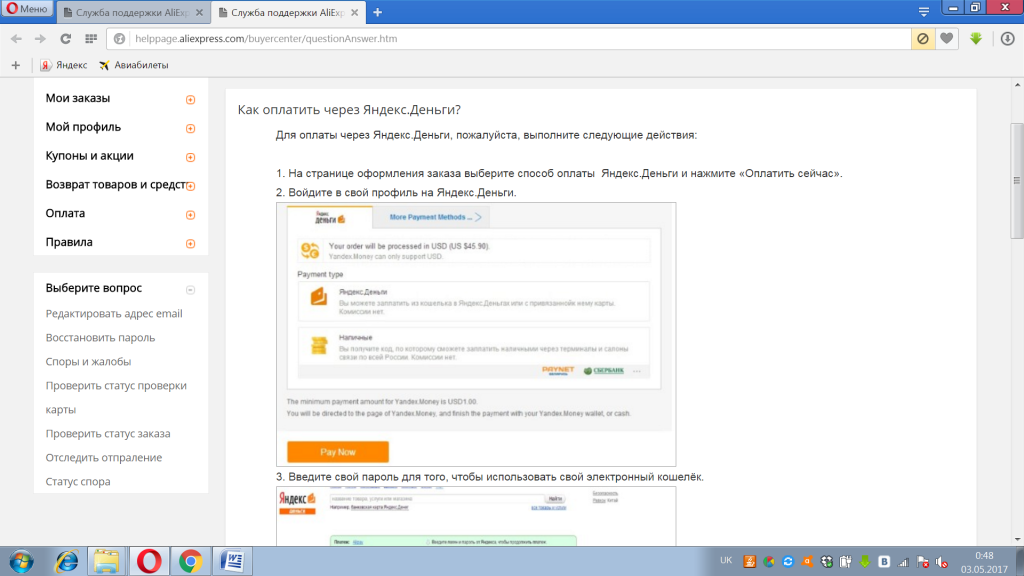Open the volume tray icon
Viewport: 1024px width, 576px height.
click(942, 562)
